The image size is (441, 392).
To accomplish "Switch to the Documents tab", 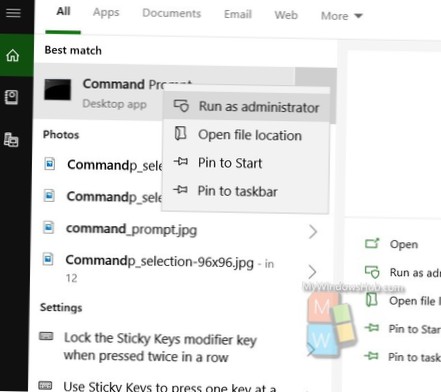I will point(171,13).
